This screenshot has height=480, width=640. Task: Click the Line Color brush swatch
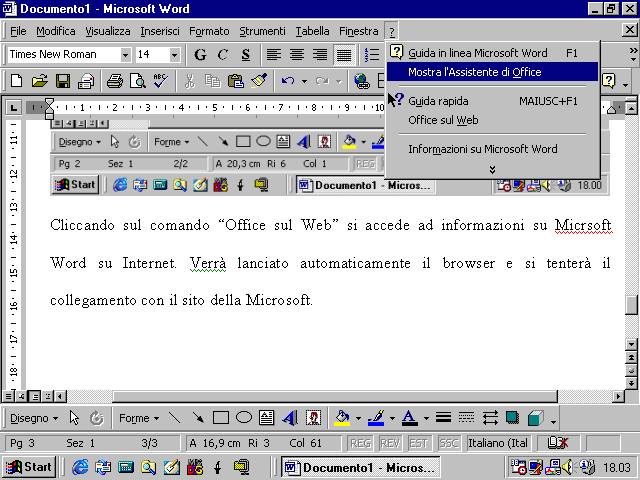tap(376, 418)
